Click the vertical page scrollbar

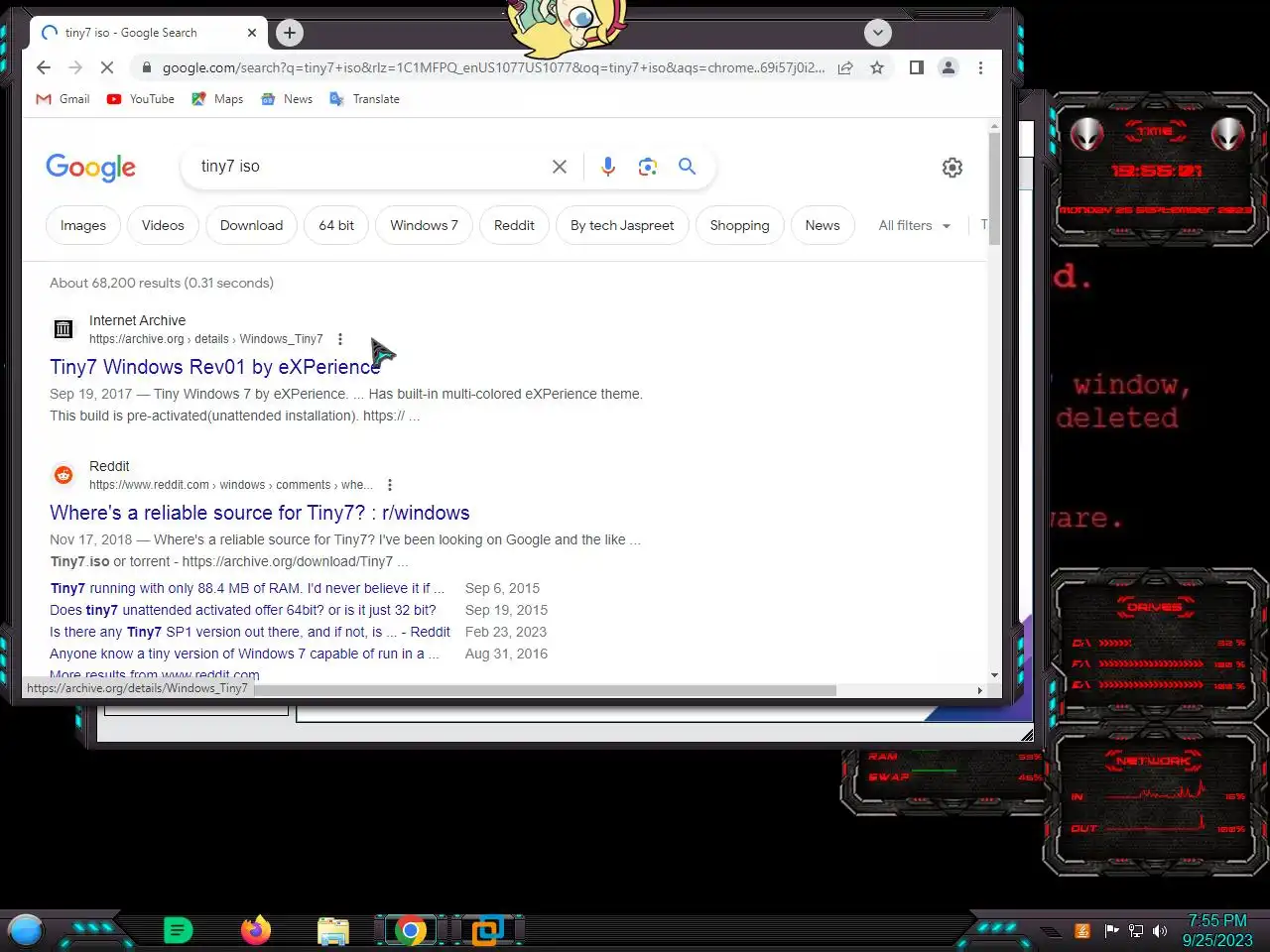[x=994, y=188]
